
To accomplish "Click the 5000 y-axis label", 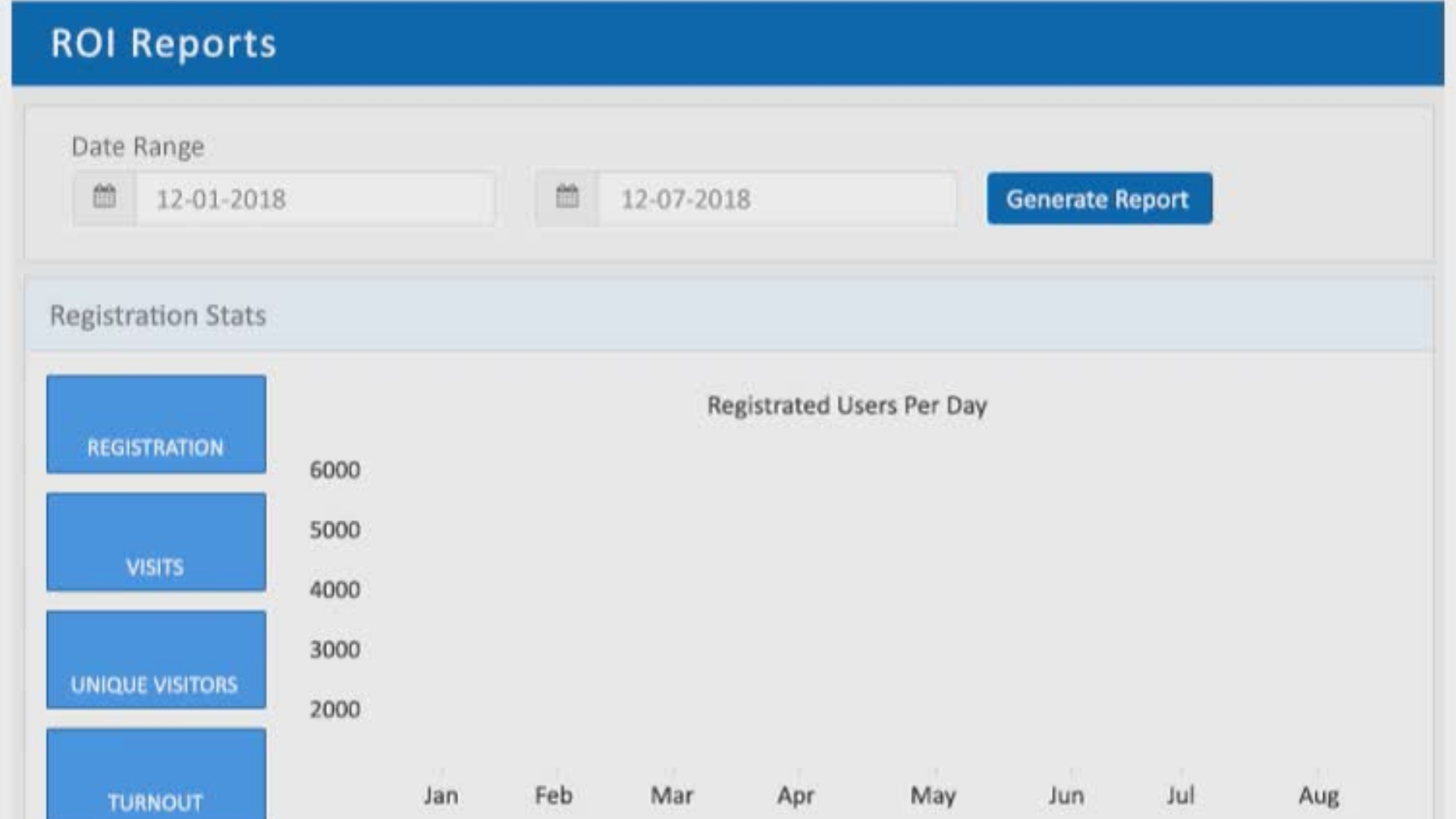I will [334, 530].
